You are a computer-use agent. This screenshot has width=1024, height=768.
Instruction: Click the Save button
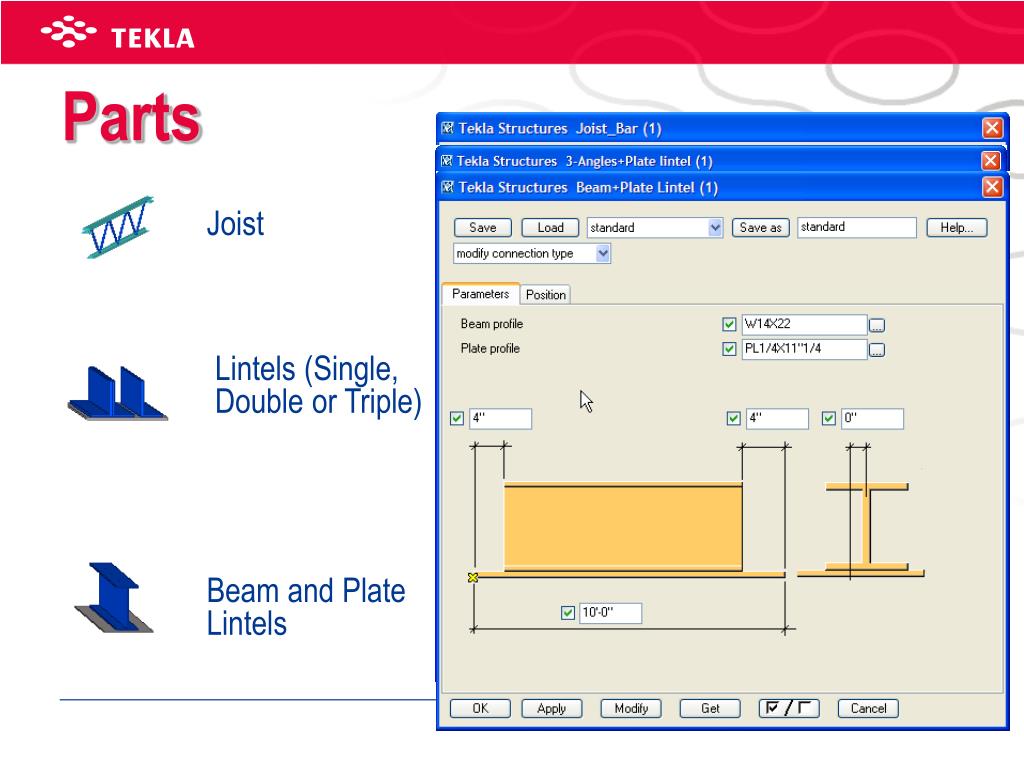pyautogui.click(x=483, y=227)
